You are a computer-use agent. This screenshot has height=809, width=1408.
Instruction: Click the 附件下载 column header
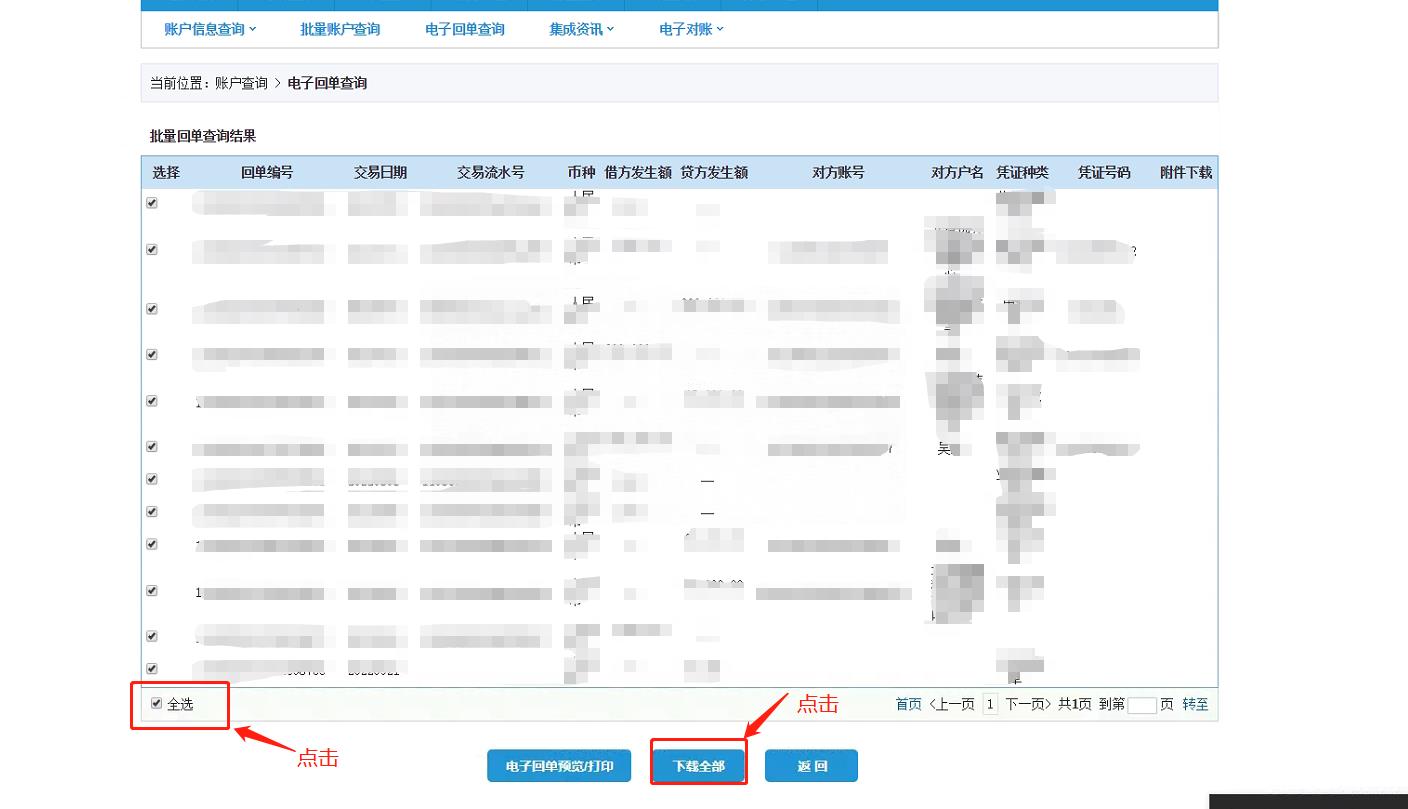1186,172
